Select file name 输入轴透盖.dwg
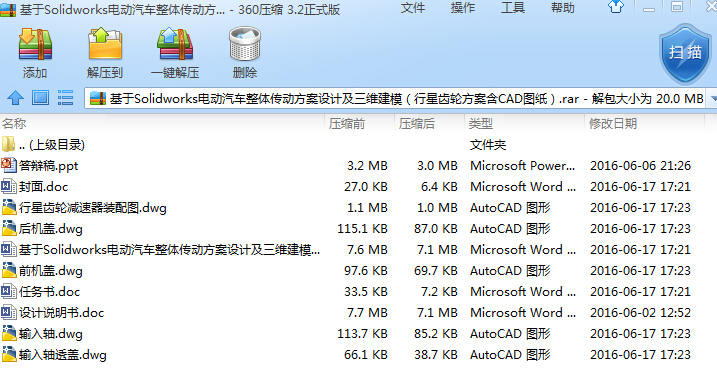This screenshot has width=717, height=370. [x=63, y=355]
